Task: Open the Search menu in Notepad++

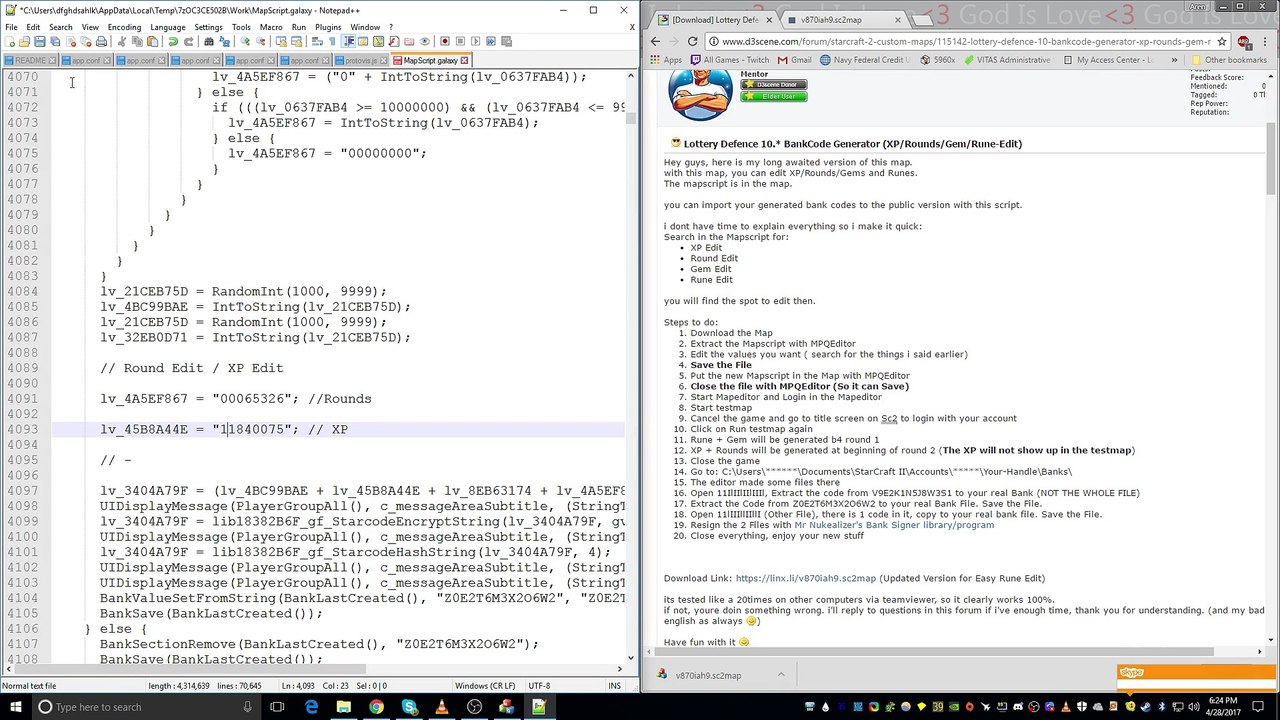Action: (x=60, y=27)
